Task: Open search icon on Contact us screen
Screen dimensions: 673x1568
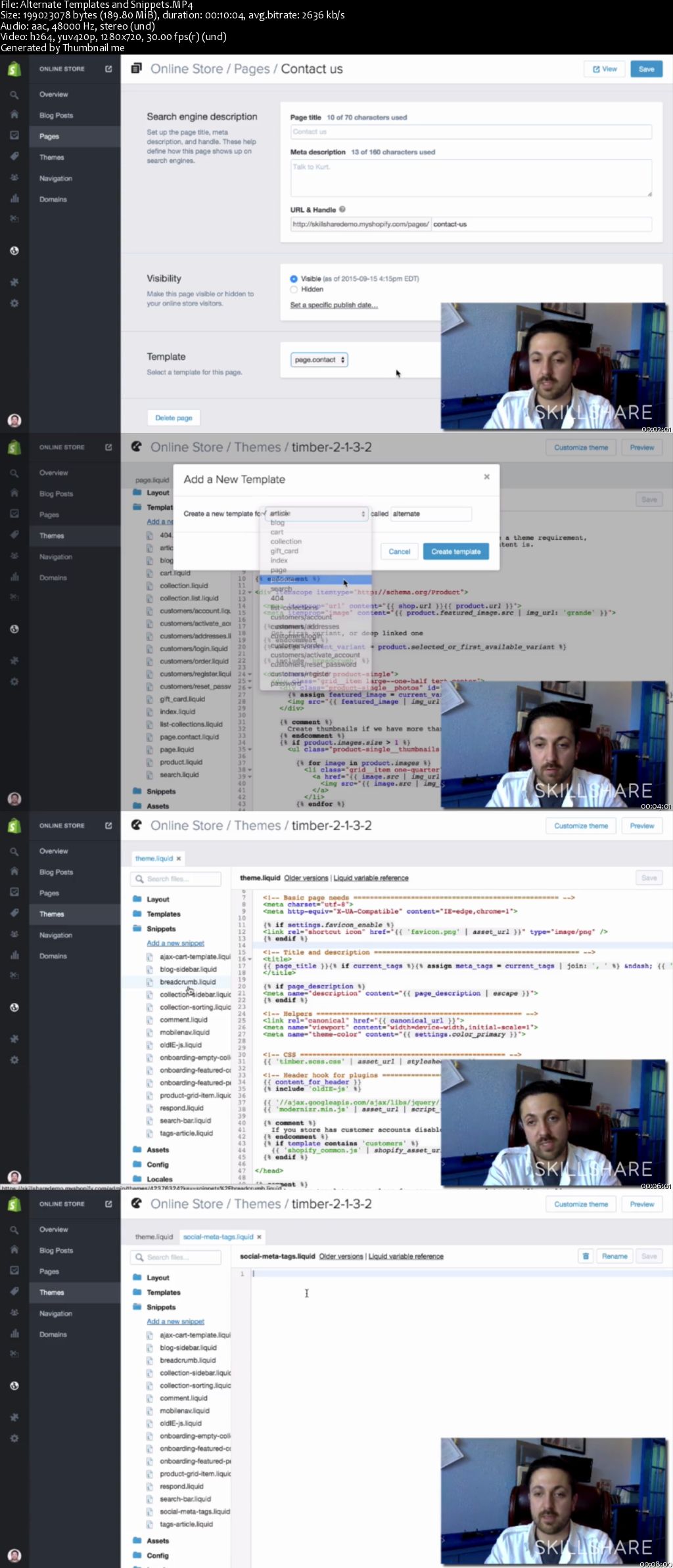Action: click(14, 95)
